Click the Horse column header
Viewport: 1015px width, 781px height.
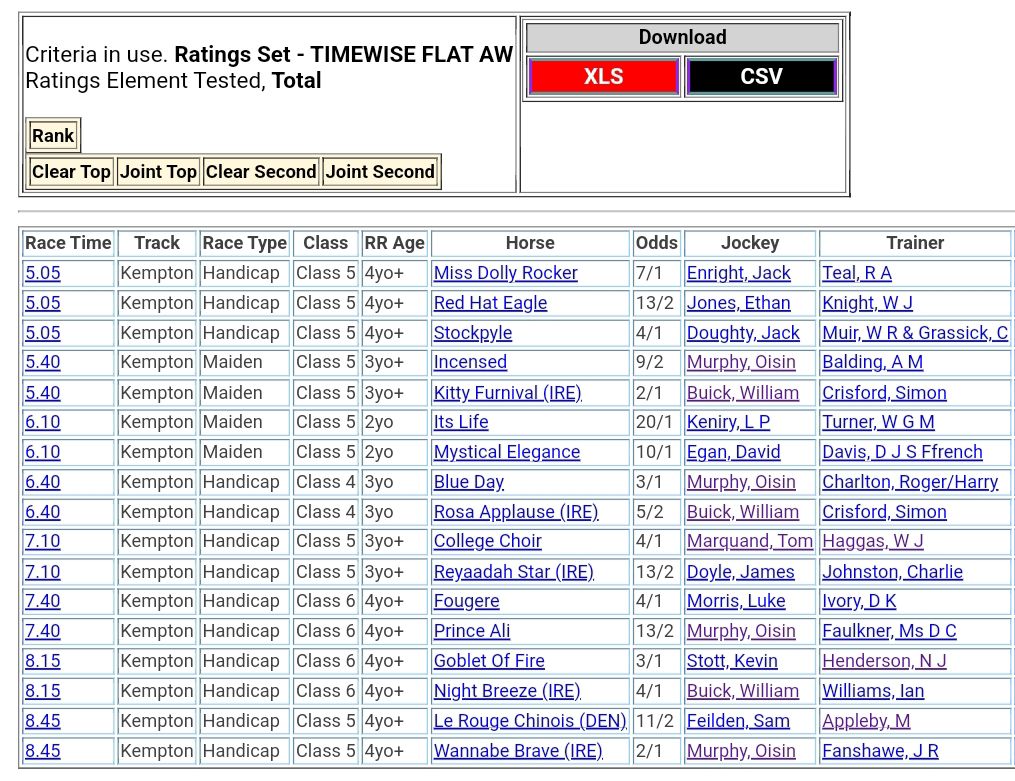coord(529,243)
